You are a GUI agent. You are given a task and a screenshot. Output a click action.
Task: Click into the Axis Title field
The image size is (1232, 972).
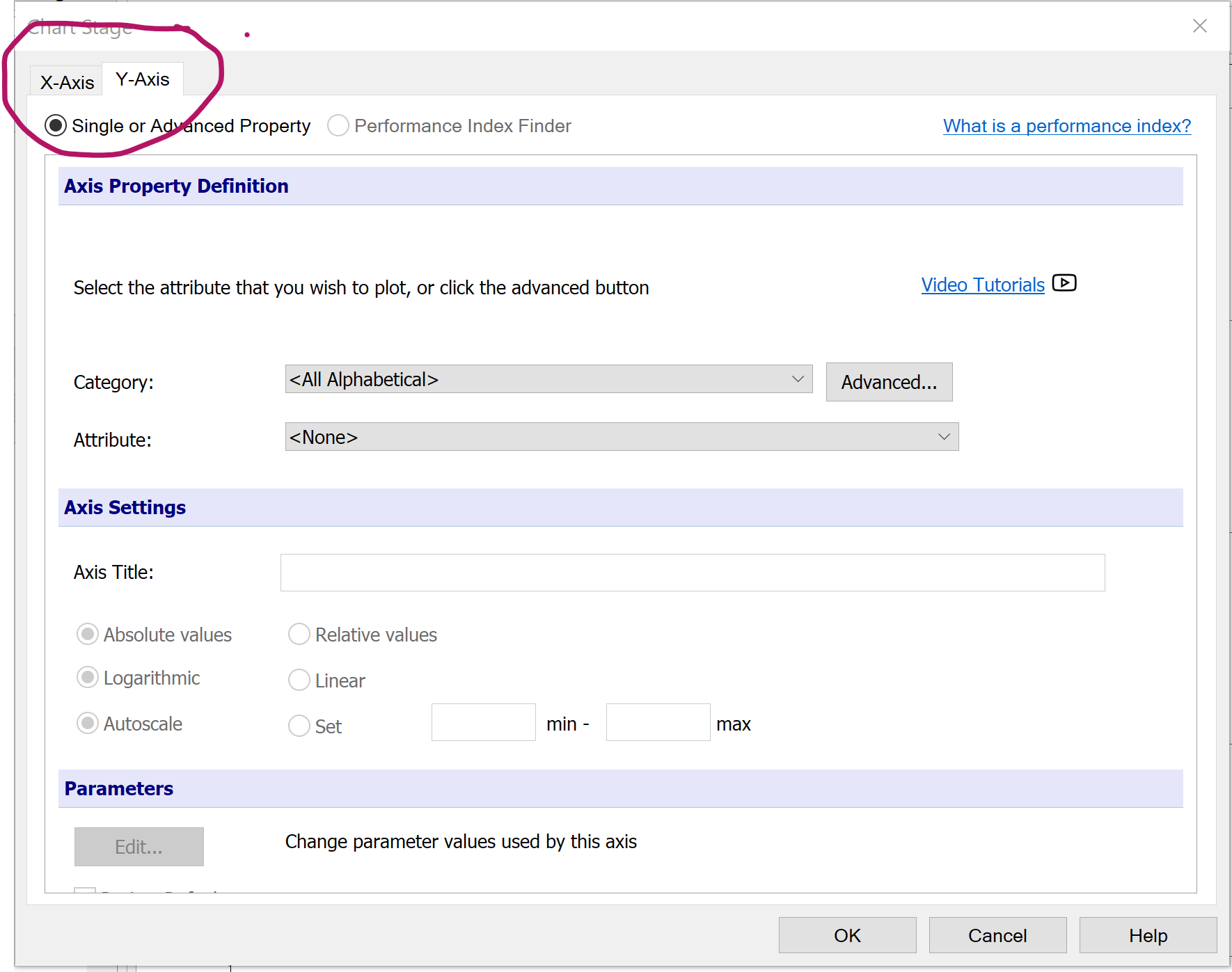pos(692,573)
